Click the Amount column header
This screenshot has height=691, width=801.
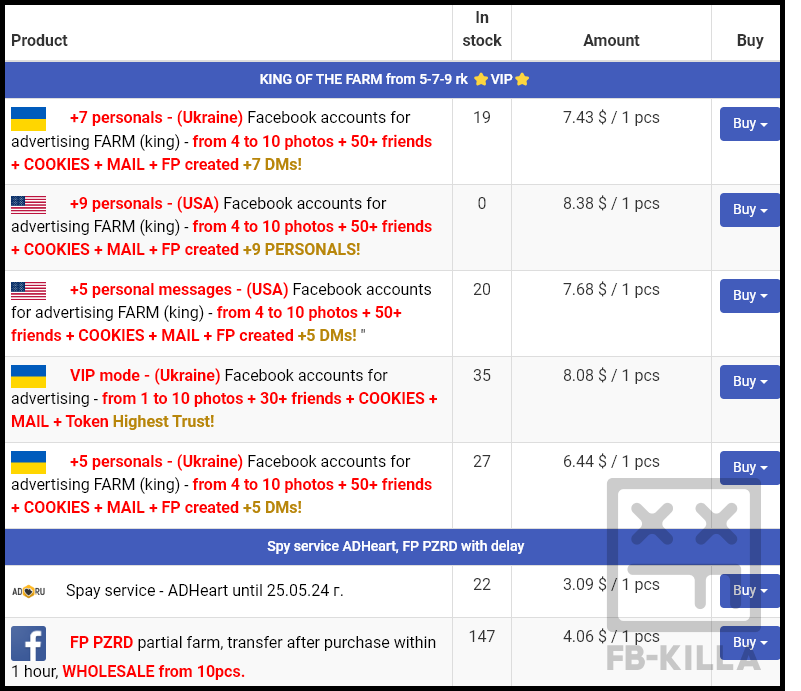pyautogui.click(x=611, y=41)
